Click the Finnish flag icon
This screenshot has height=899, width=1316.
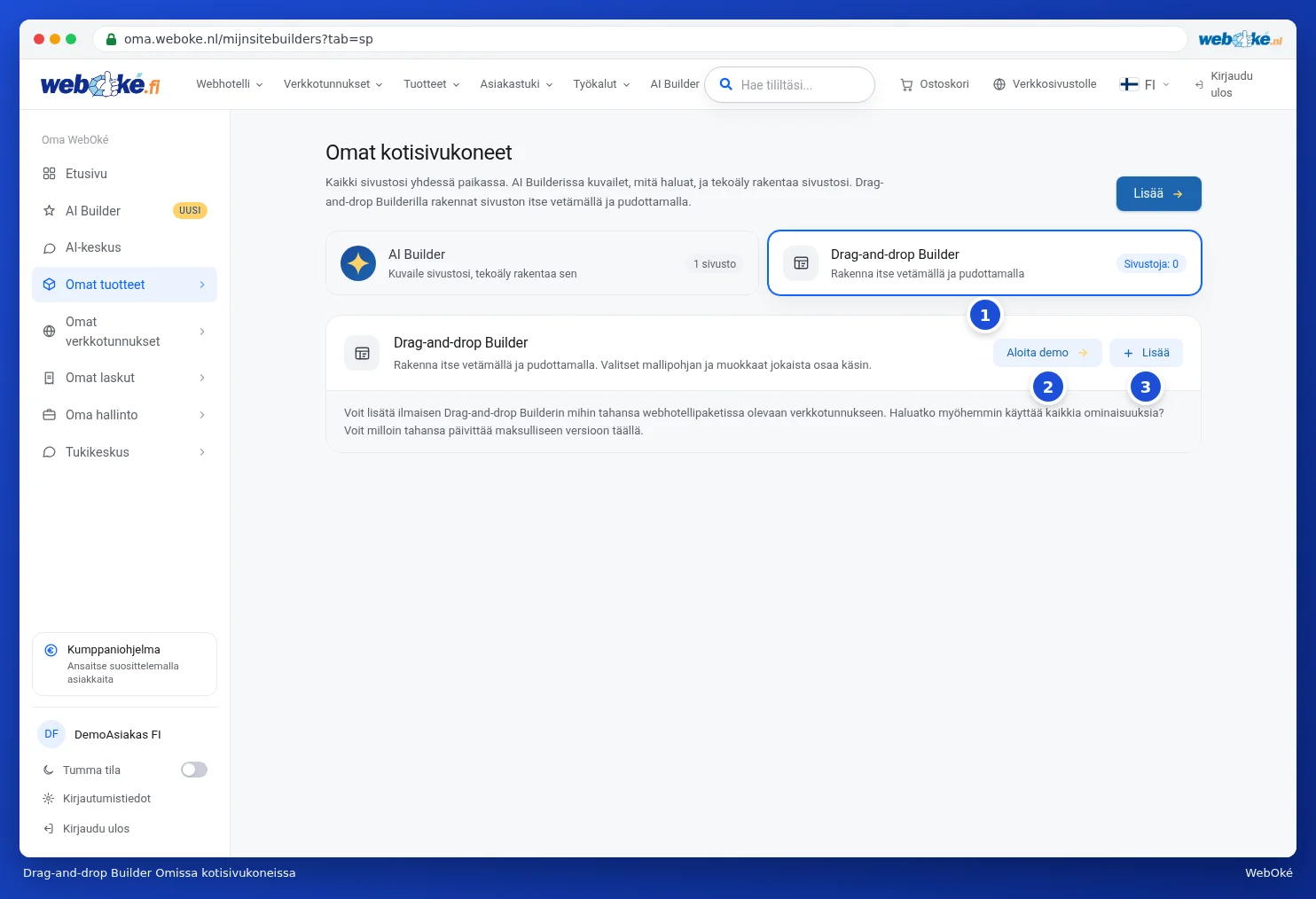click(1129, 84)
